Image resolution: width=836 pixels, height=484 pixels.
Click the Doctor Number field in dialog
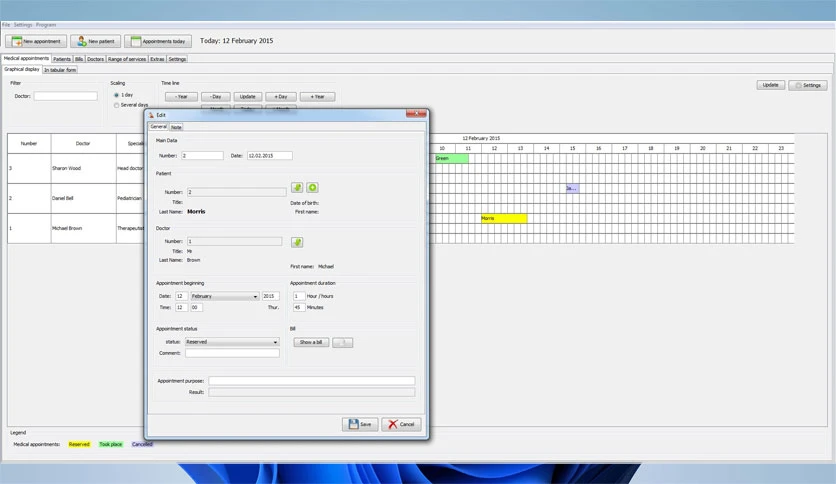[x=235, y=241]
